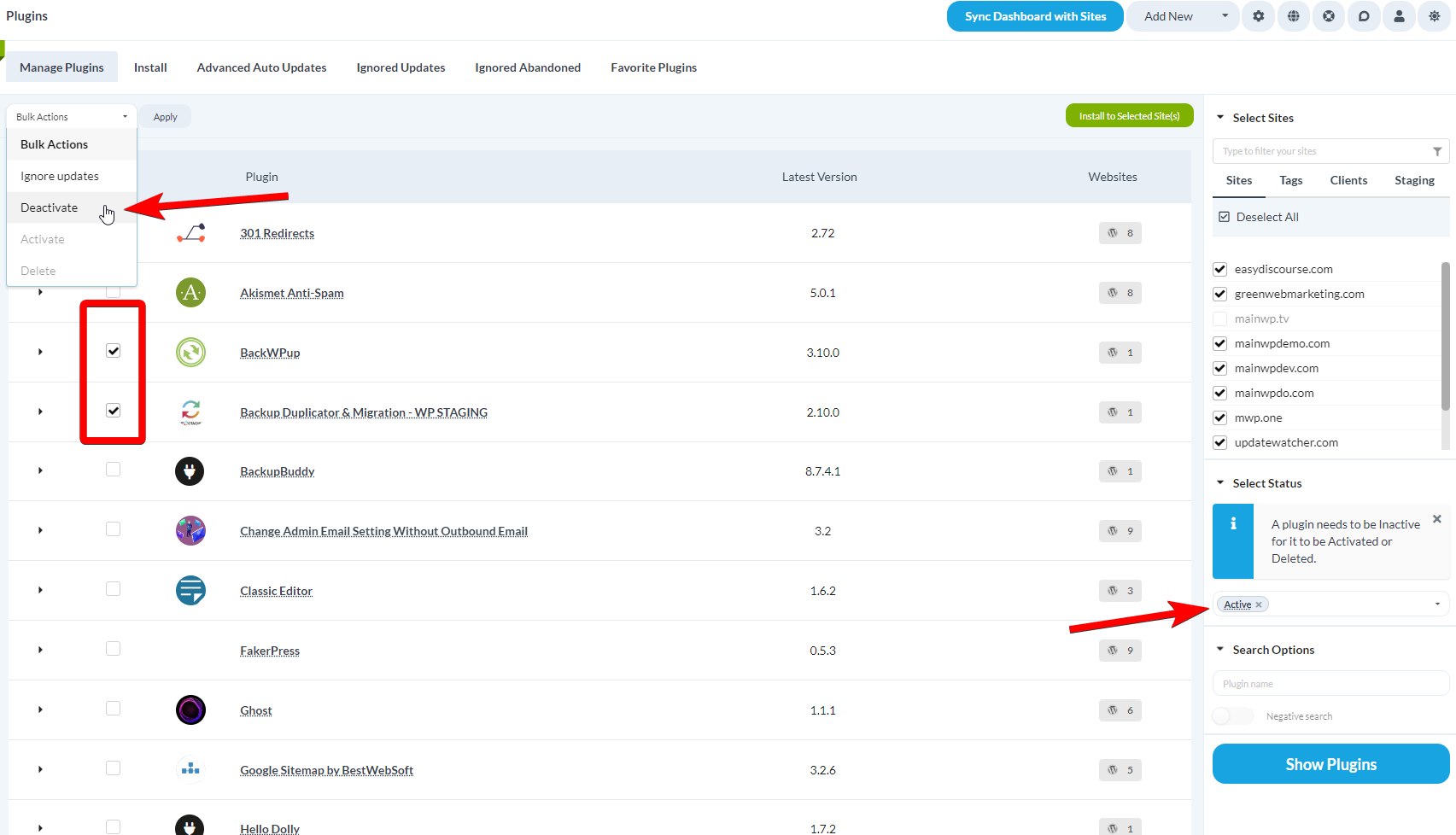Open the help life-ring icon

coord(1328,16)
